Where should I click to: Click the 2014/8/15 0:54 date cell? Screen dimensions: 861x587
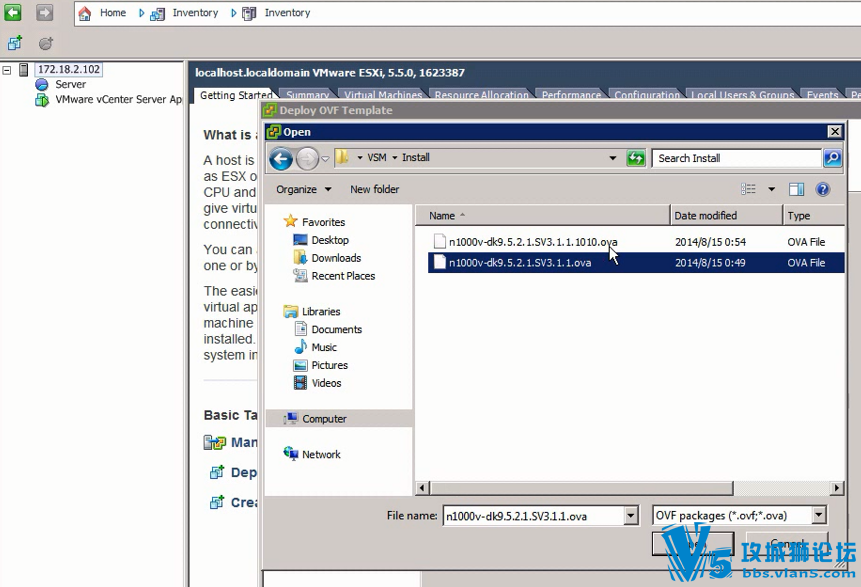[710, 242]
